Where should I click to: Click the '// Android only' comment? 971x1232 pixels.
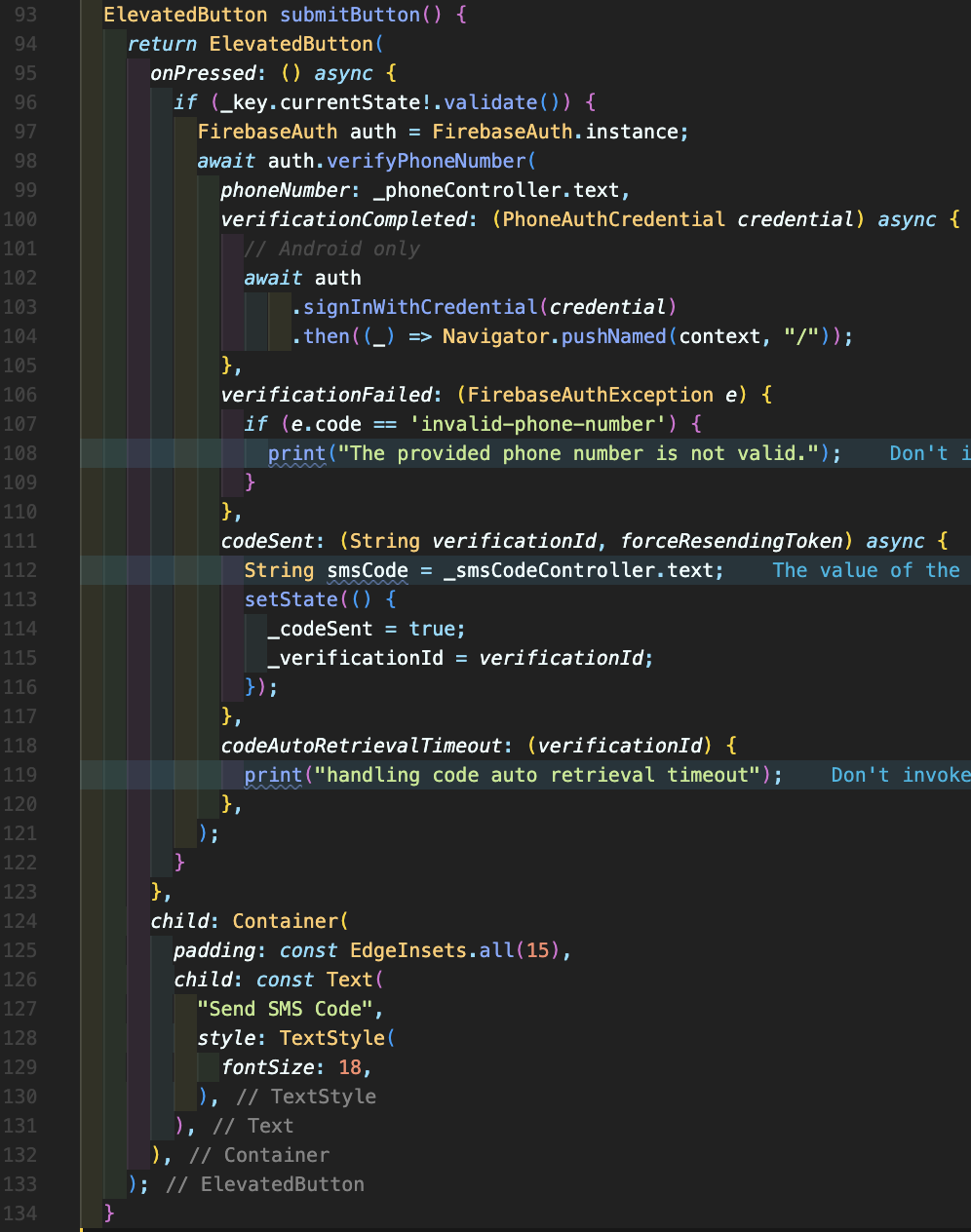coord(332,249)
